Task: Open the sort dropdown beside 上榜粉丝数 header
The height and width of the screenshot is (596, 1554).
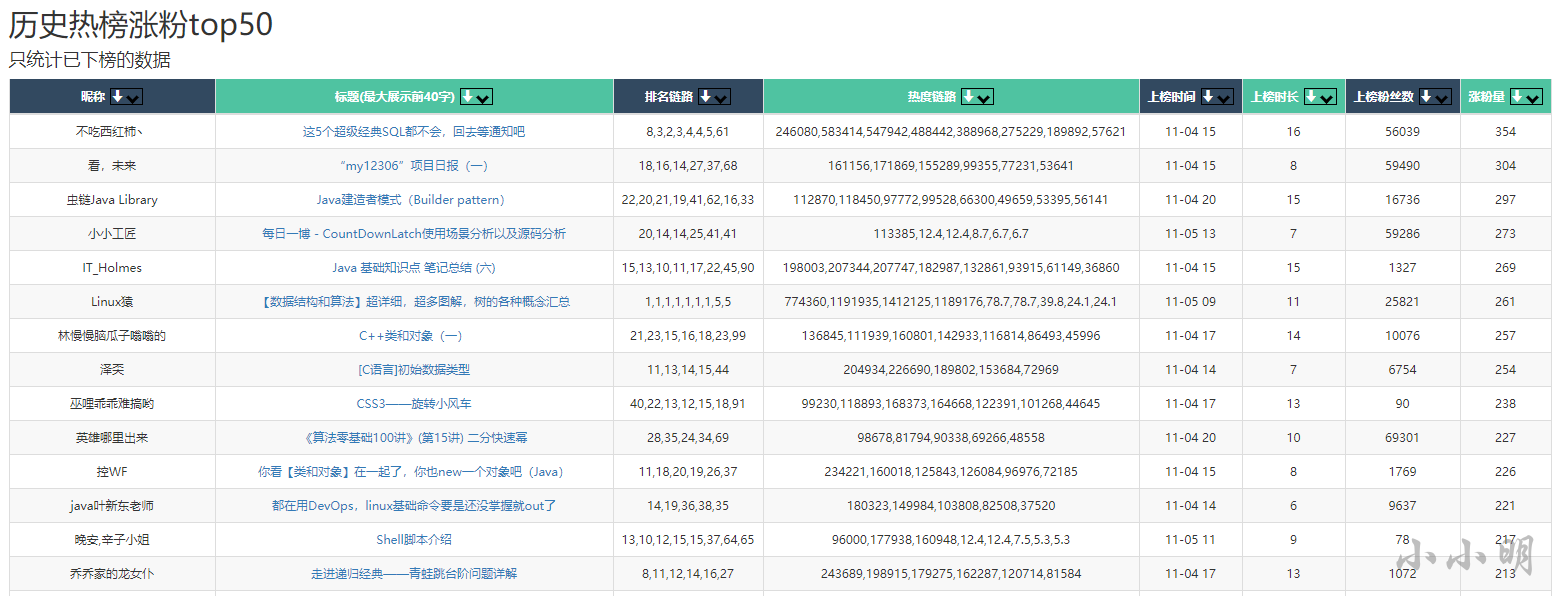Action: coord(1435,97)
